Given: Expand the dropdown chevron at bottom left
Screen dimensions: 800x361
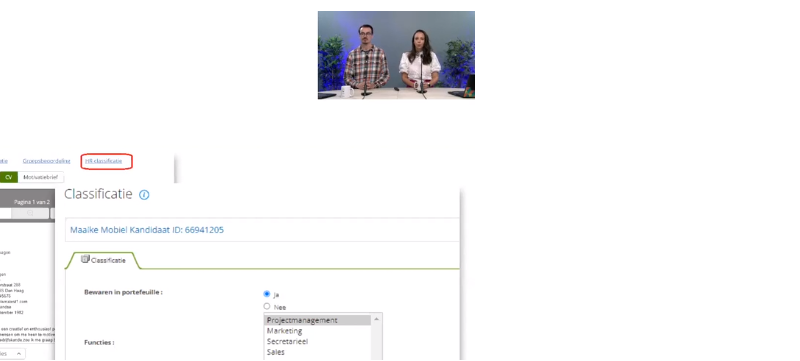Looking at the screenshot, I should tap(19, 353).
